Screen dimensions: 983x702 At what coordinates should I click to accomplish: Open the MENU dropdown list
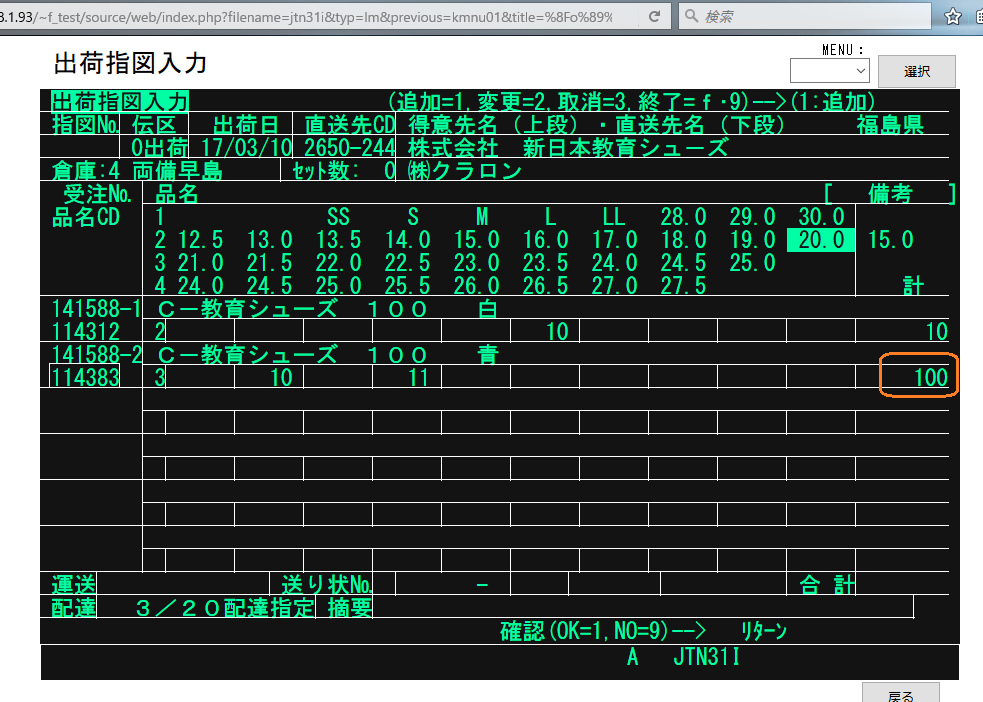pyautogui.click(x=830, y=71)
